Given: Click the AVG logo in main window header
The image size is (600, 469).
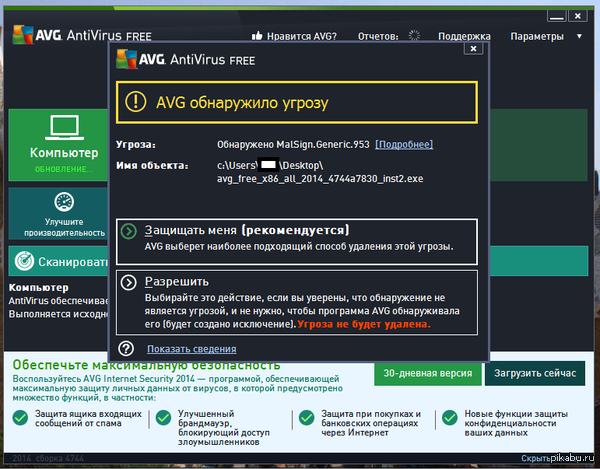Looking at the screenshot, I should pos(23,35).
